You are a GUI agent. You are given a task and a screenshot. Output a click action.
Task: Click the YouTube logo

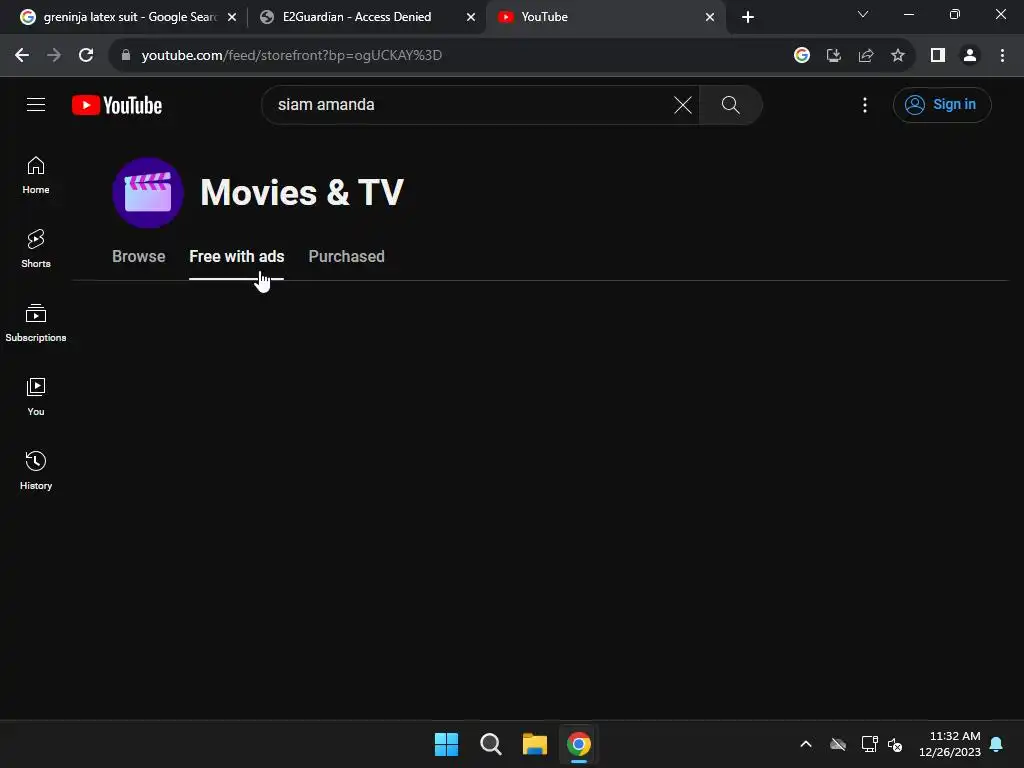[x=117, y=105]
